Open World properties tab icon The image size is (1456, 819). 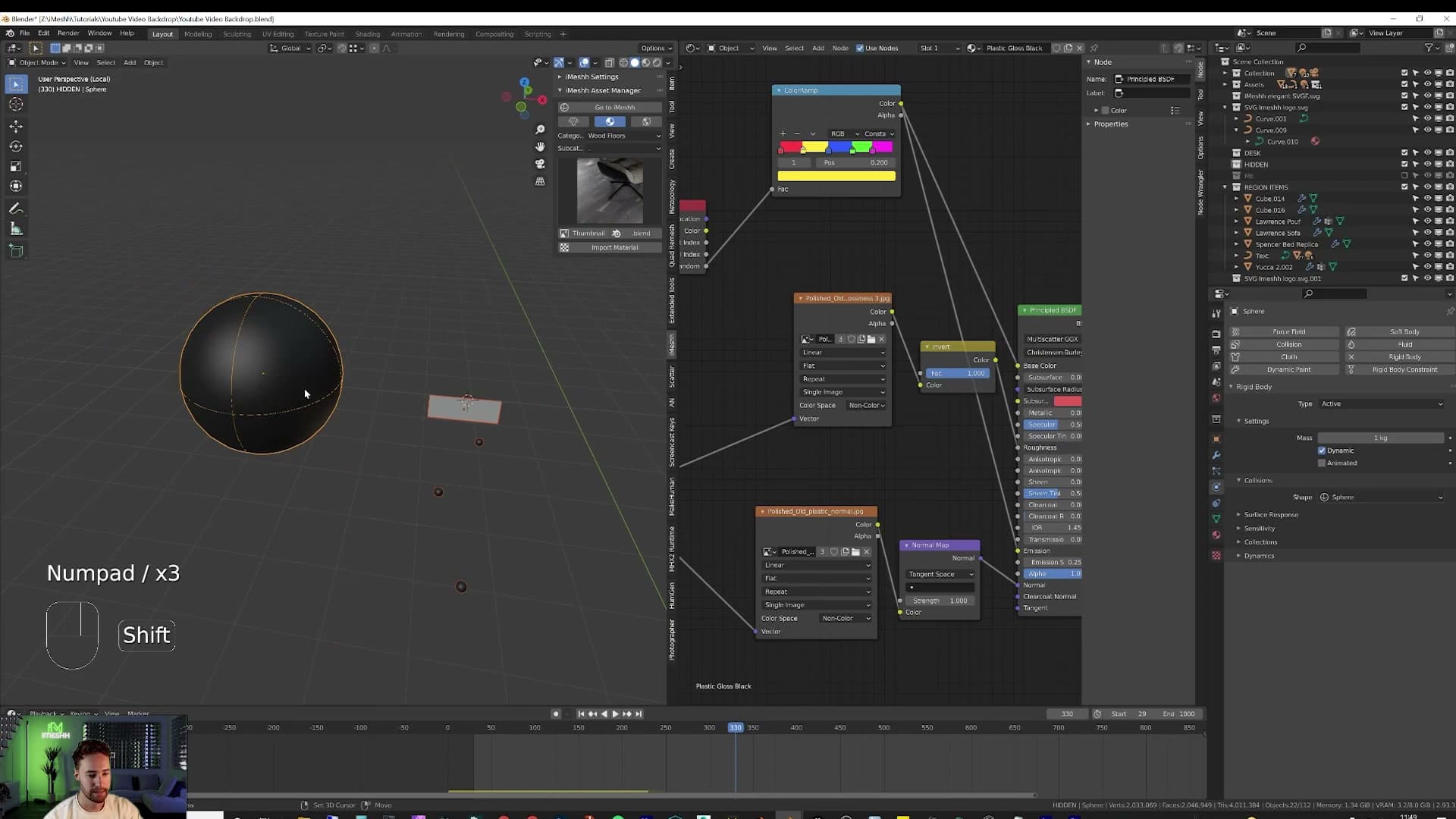point(1216,398)
